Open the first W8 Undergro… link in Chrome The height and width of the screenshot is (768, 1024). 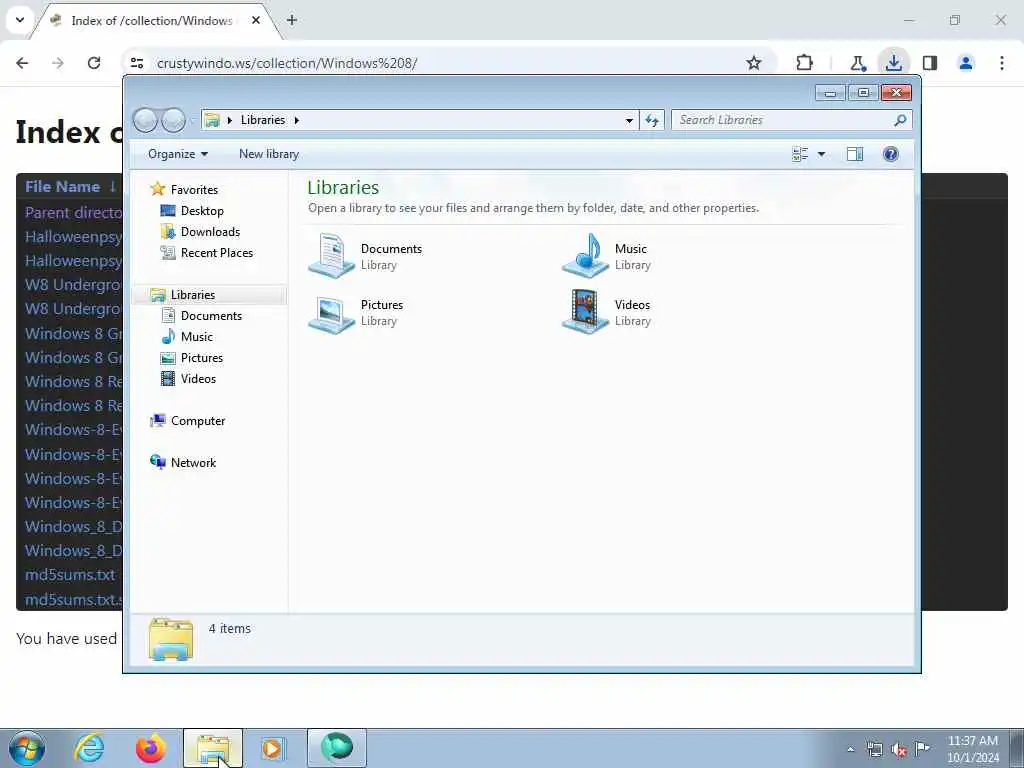[73, 285]
